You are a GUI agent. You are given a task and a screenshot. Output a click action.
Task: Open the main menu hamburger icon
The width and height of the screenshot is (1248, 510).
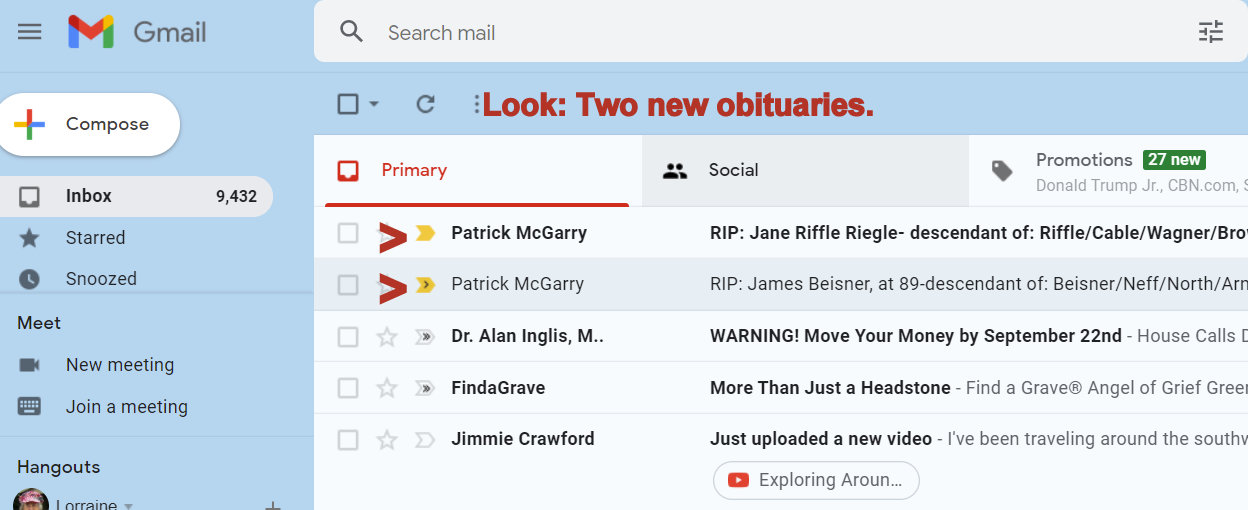[30, 32]
